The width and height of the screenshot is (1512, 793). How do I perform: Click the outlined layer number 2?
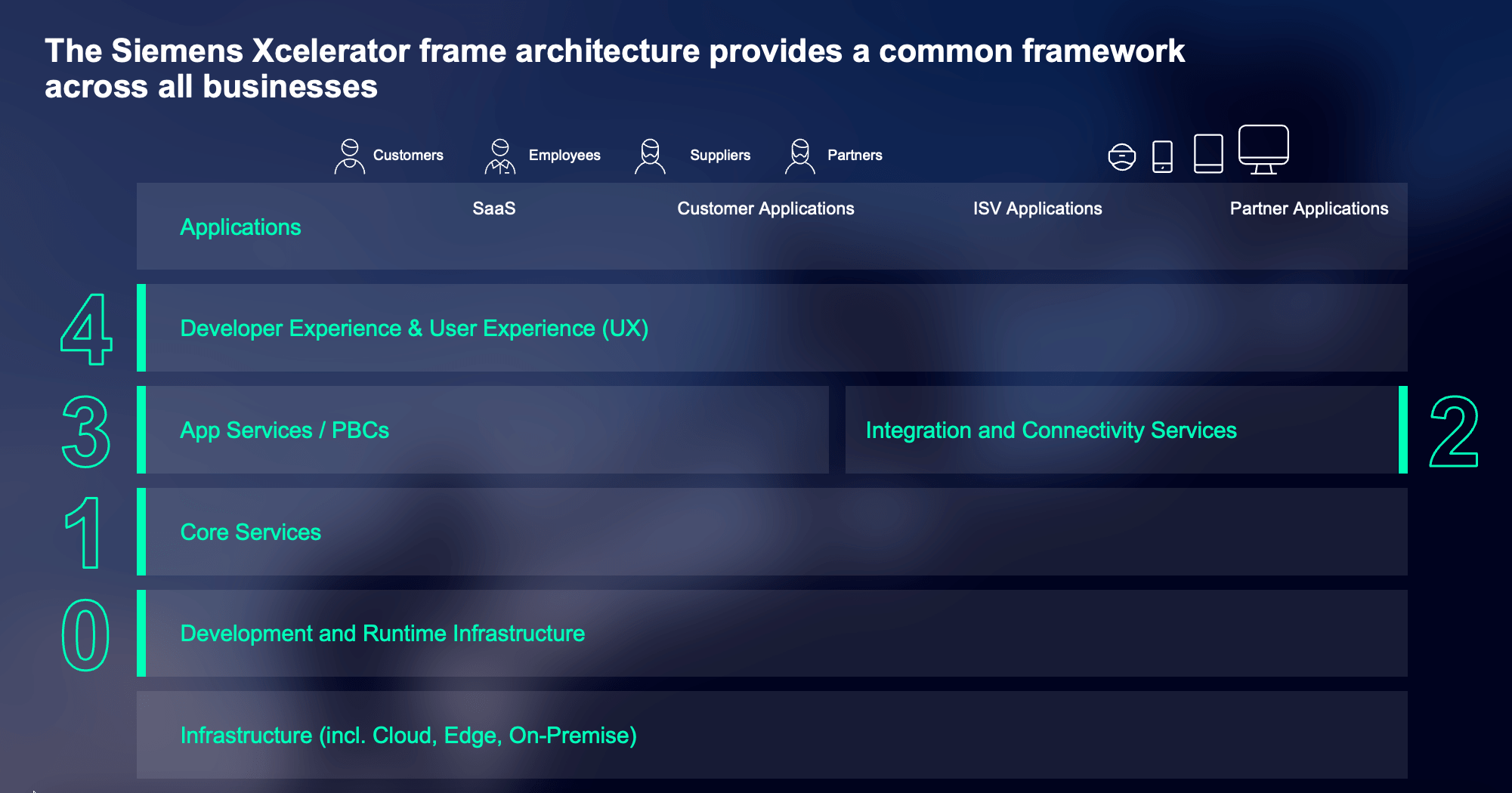pyautogui.click(x=1454, y=431)
